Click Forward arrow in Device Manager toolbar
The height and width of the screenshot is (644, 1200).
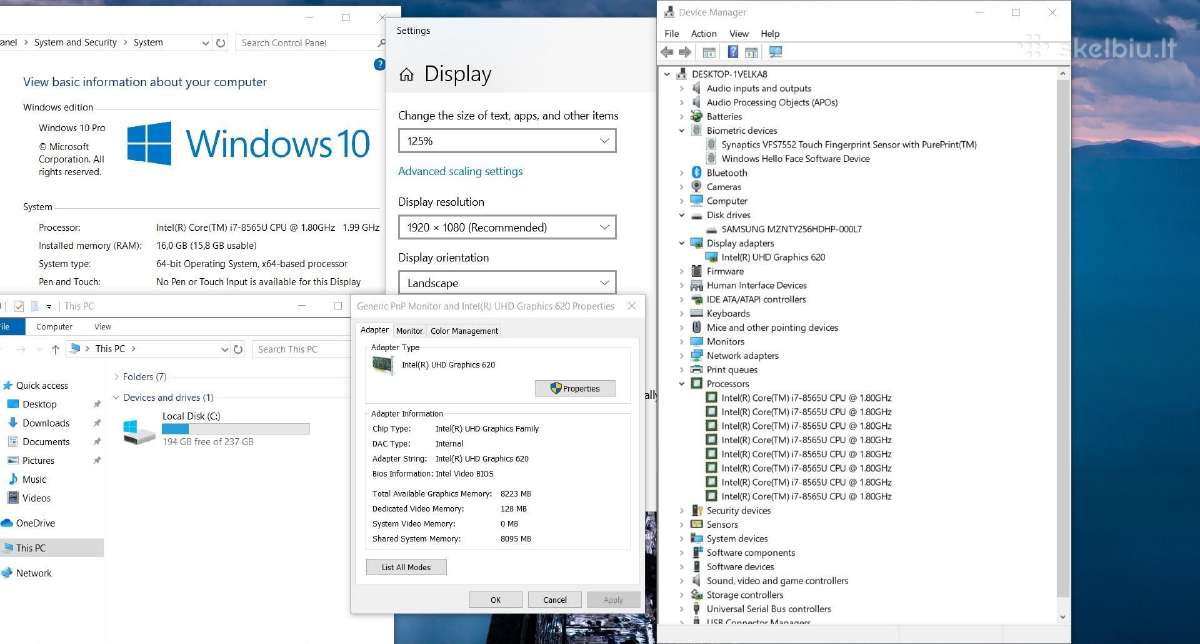(x=685, y=52)
